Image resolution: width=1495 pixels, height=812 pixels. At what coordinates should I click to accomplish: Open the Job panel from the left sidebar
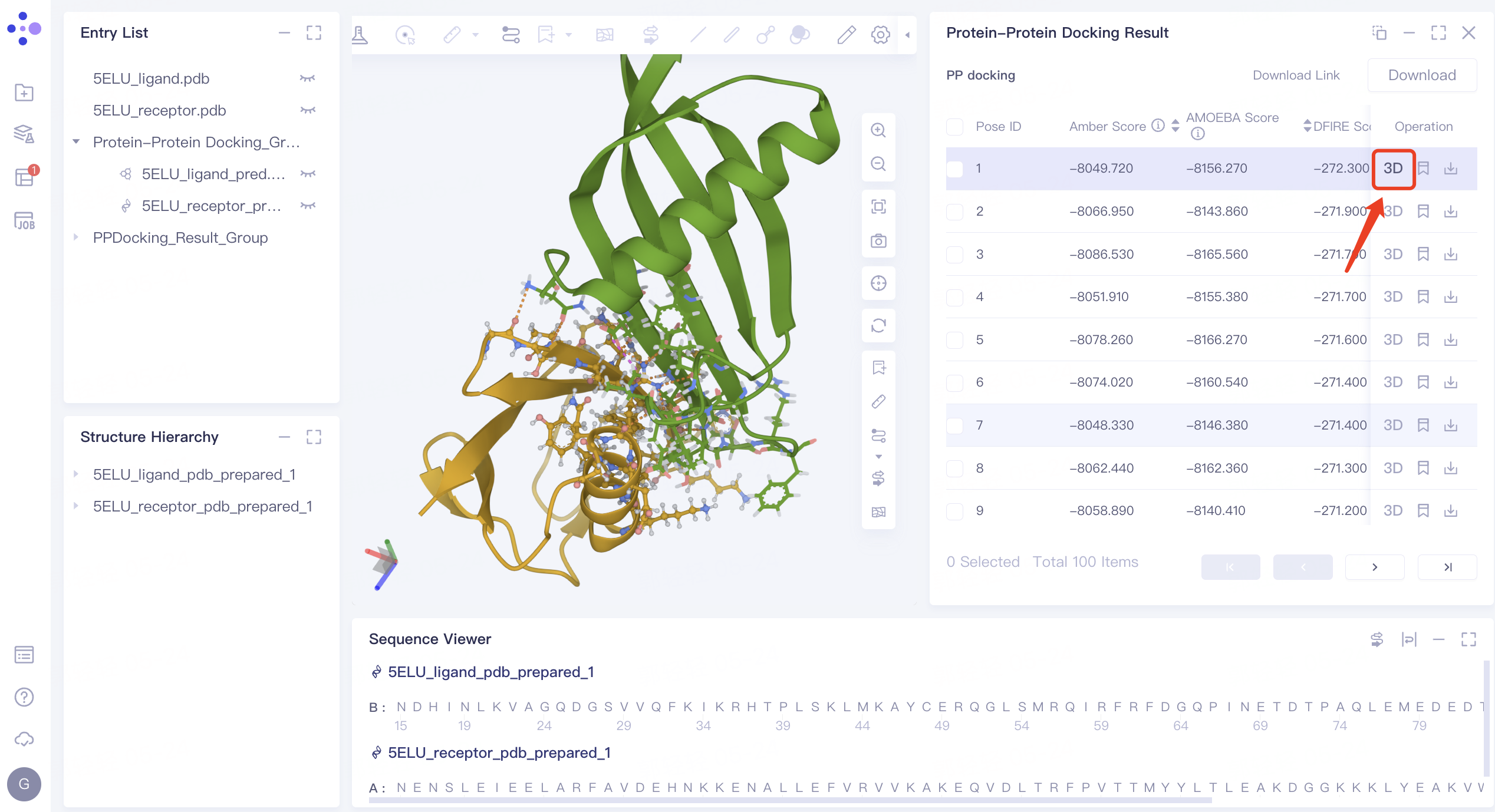click(24, 219)
